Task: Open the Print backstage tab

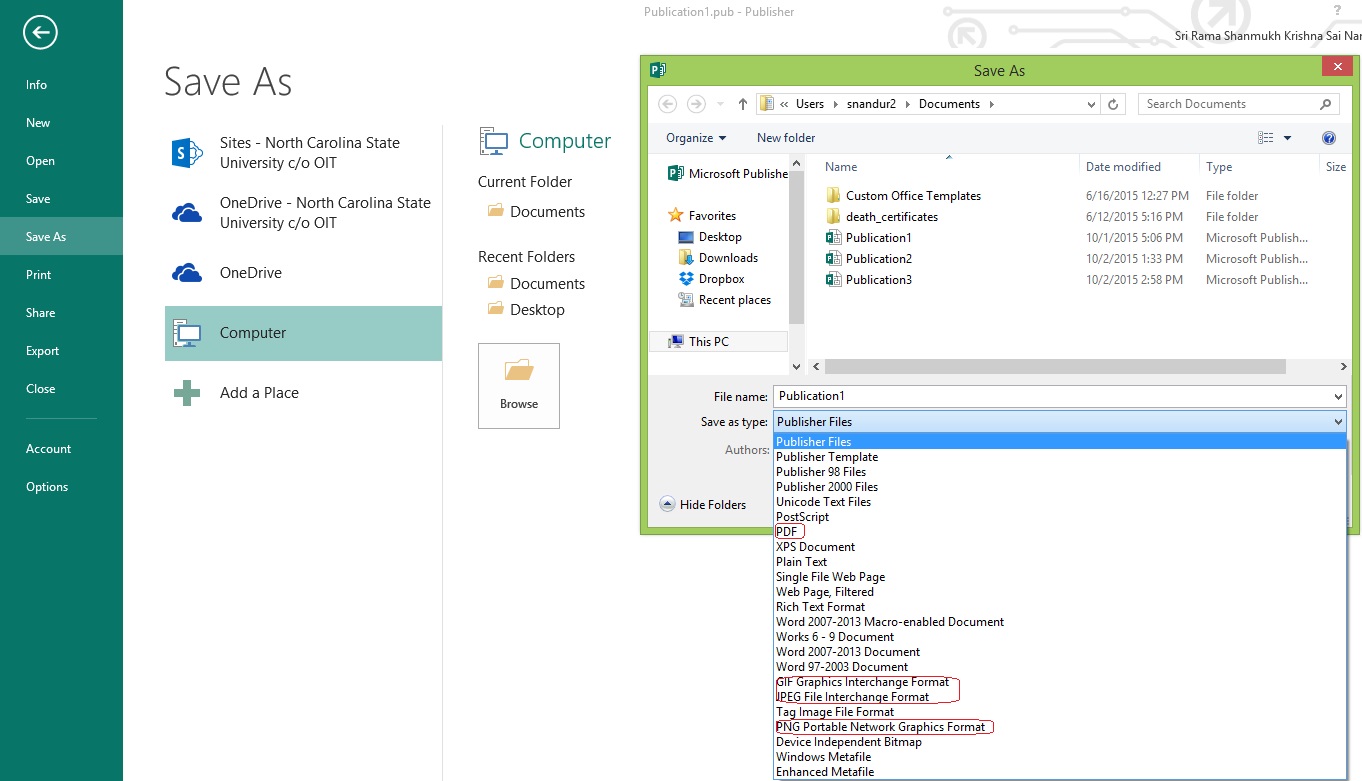Action: (61, 275)
